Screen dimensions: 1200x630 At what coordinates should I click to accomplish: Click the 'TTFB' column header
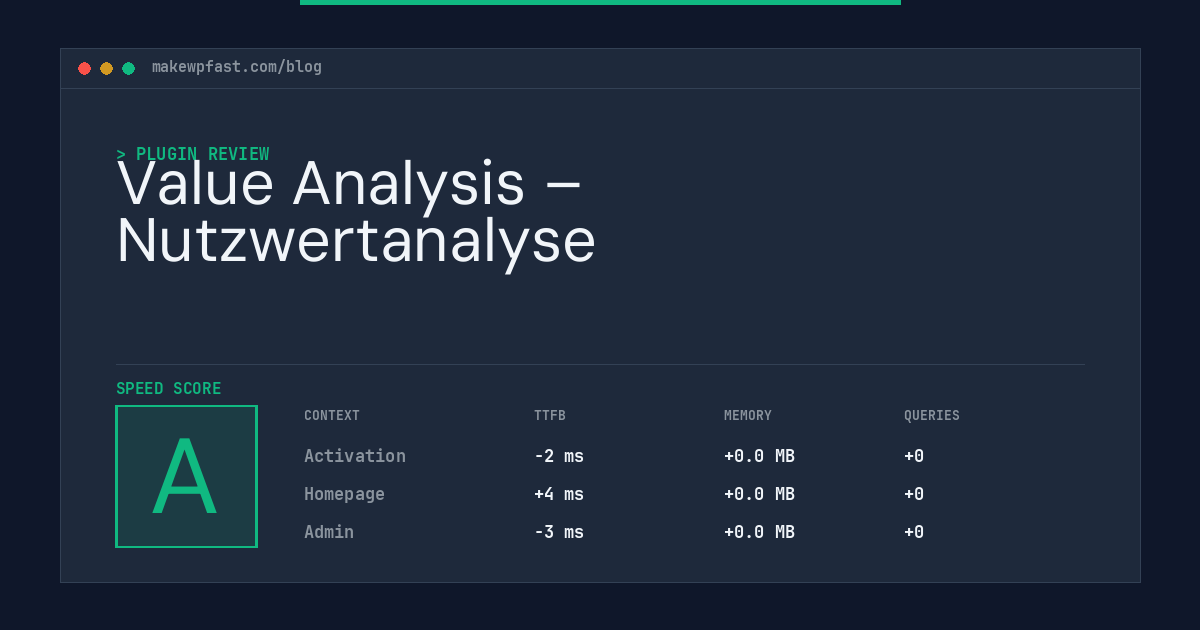coord(550,416)
